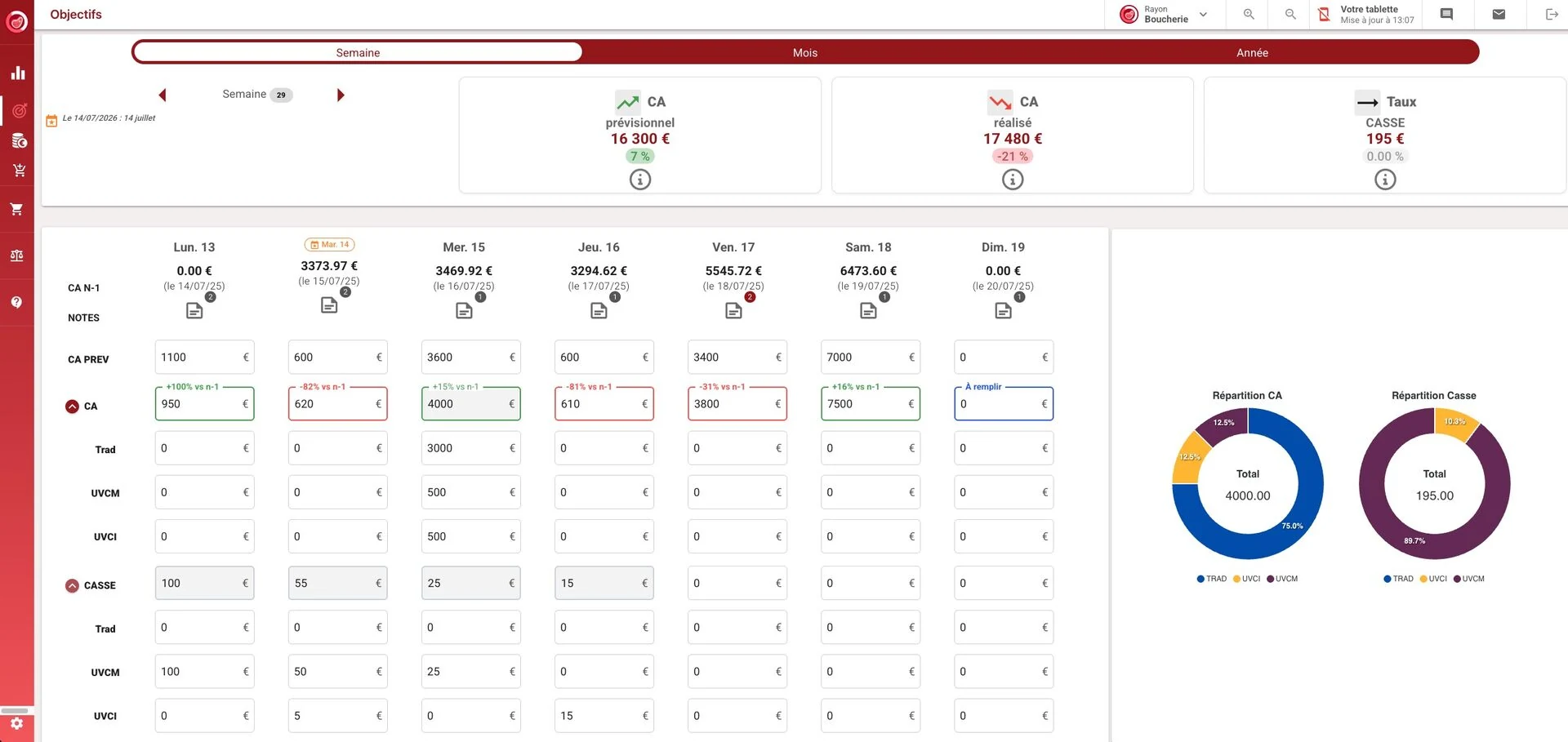Image resolution: width=1568 pixels, height=742 pixels.
Task: Open the statistics bar-chart sidebar icon
Action: 18,73
